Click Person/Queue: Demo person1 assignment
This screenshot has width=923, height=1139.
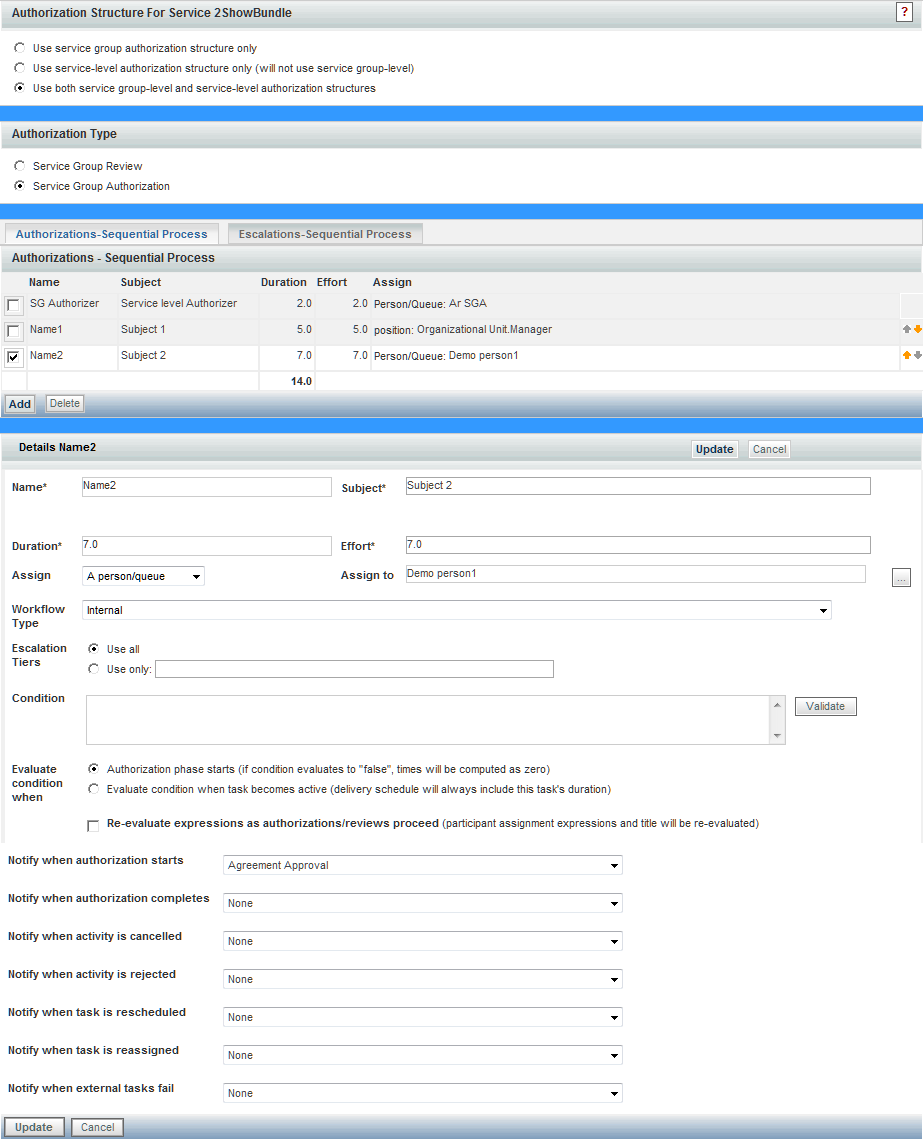click(446, 356)
